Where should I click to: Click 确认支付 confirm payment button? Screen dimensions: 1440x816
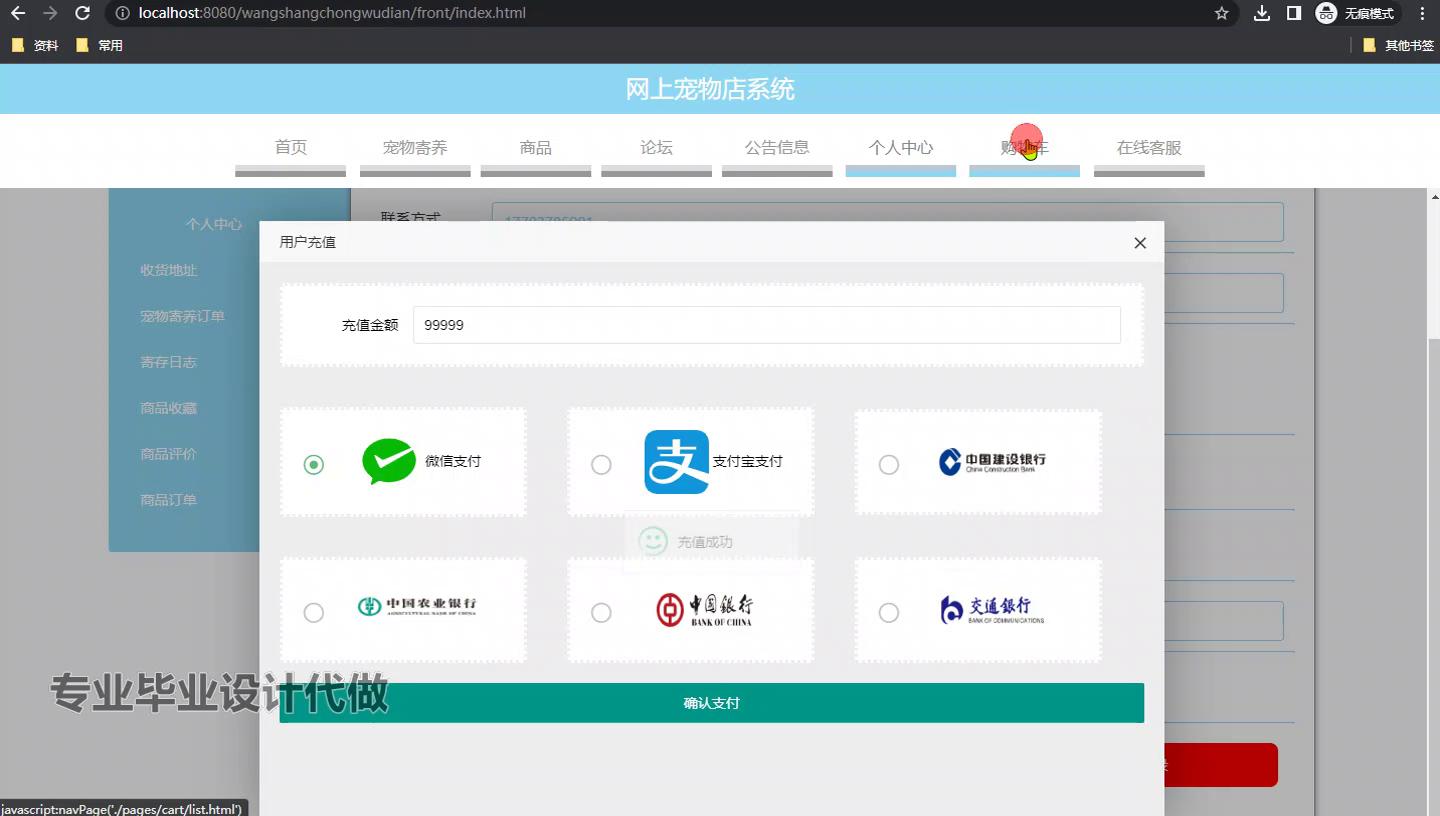tap(712, 703)
